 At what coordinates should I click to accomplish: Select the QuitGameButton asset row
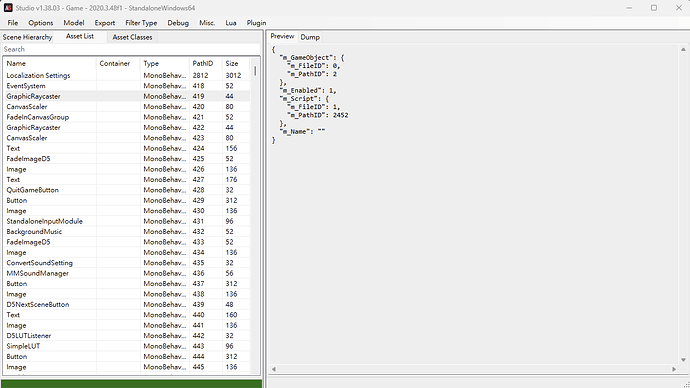(x=127, y=190)
